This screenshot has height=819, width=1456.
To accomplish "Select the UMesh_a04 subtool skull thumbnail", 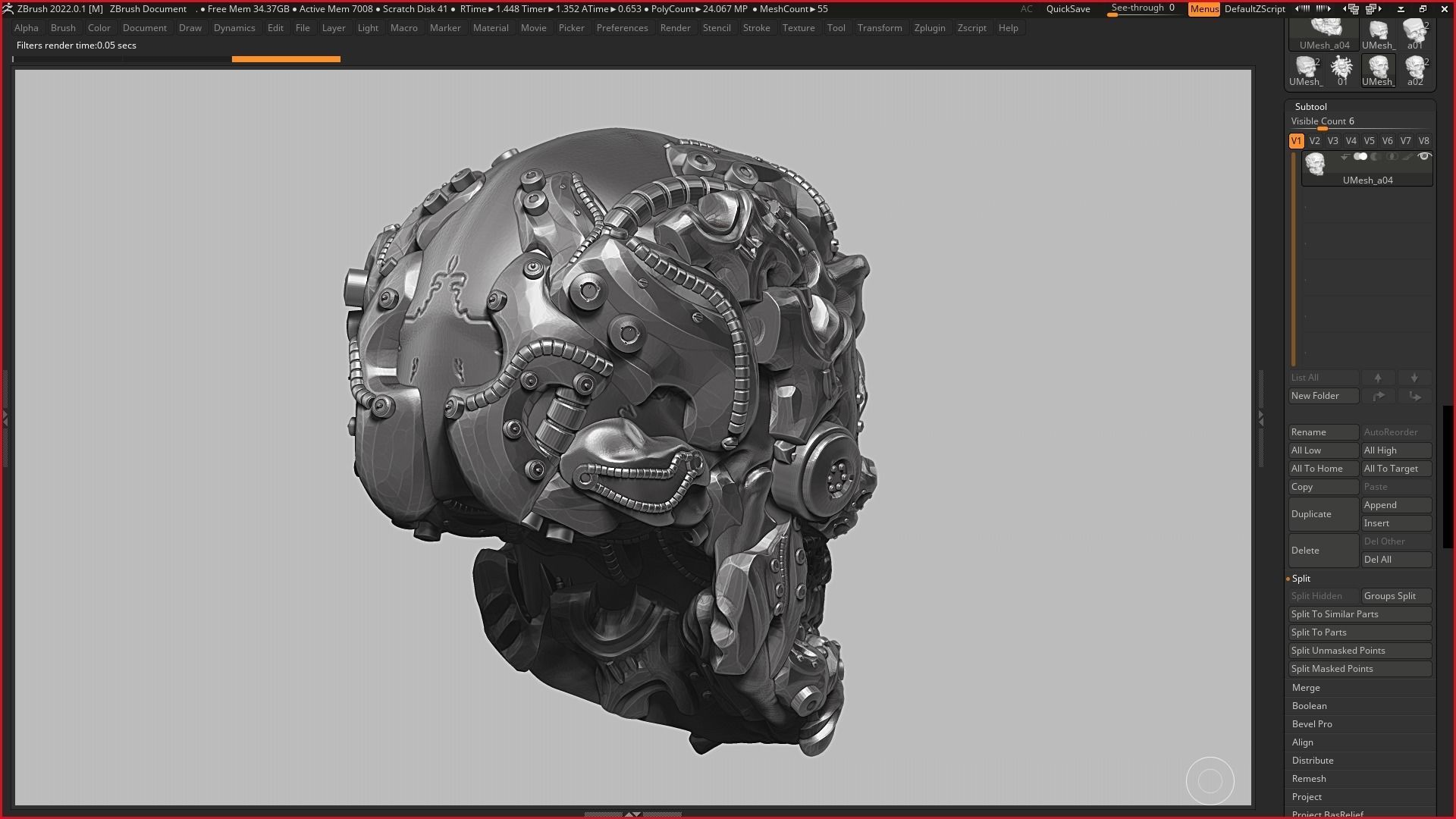I will point(1315,163).
